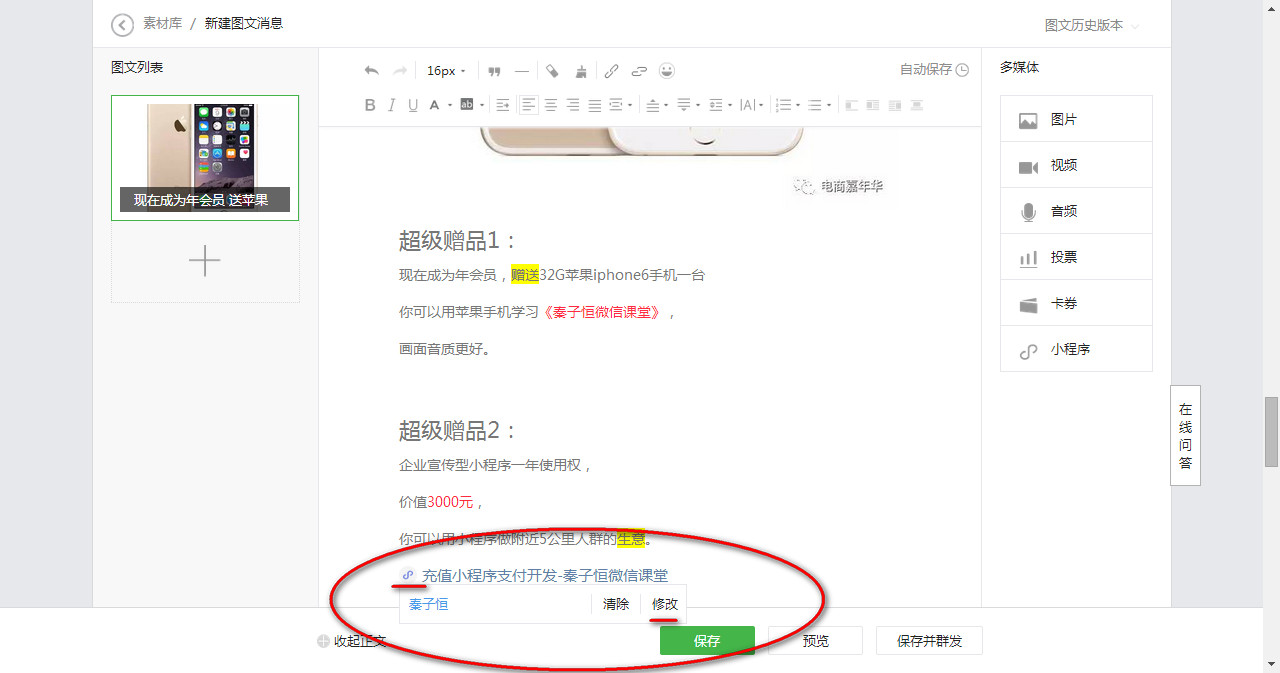Image resolution: width=1280 pixels, height=673 pixels.
Task: Apply the ab background highlight color
Action: click(466, 104)
